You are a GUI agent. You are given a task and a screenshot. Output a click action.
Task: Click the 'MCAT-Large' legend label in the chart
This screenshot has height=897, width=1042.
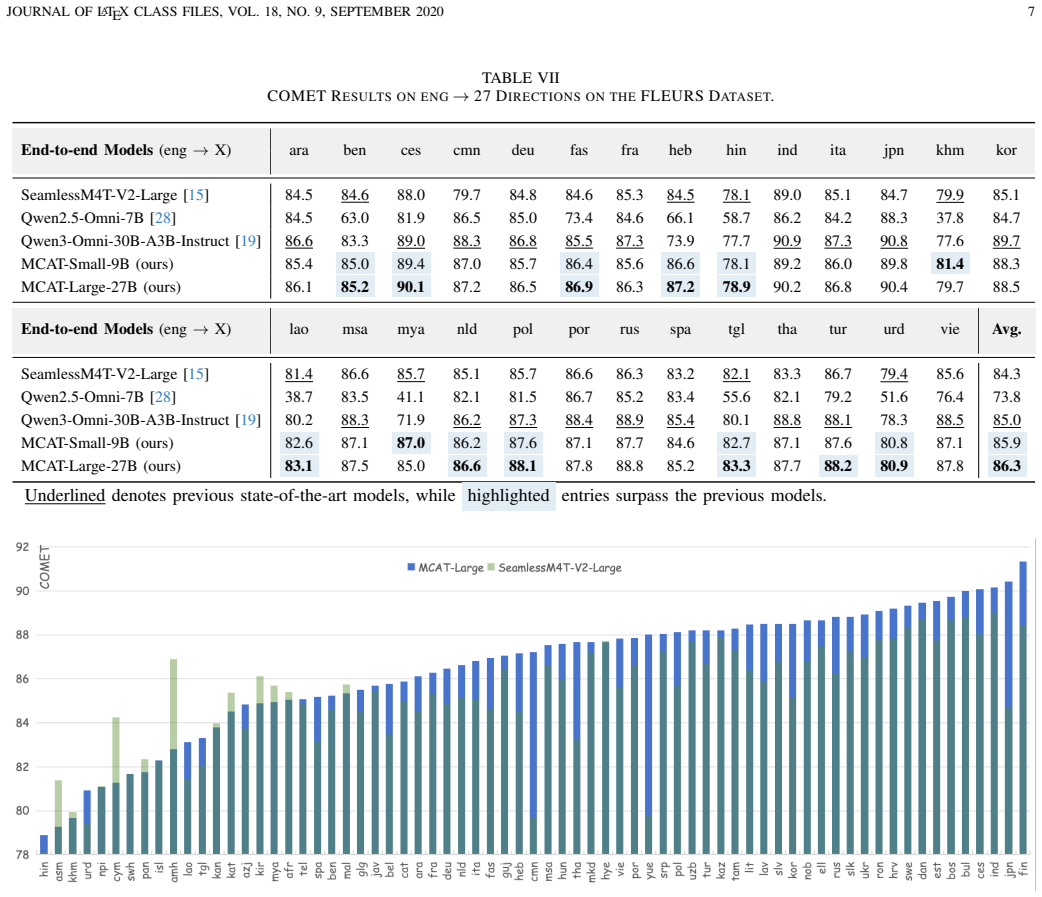pyautogui.click(x=451, y=568)
